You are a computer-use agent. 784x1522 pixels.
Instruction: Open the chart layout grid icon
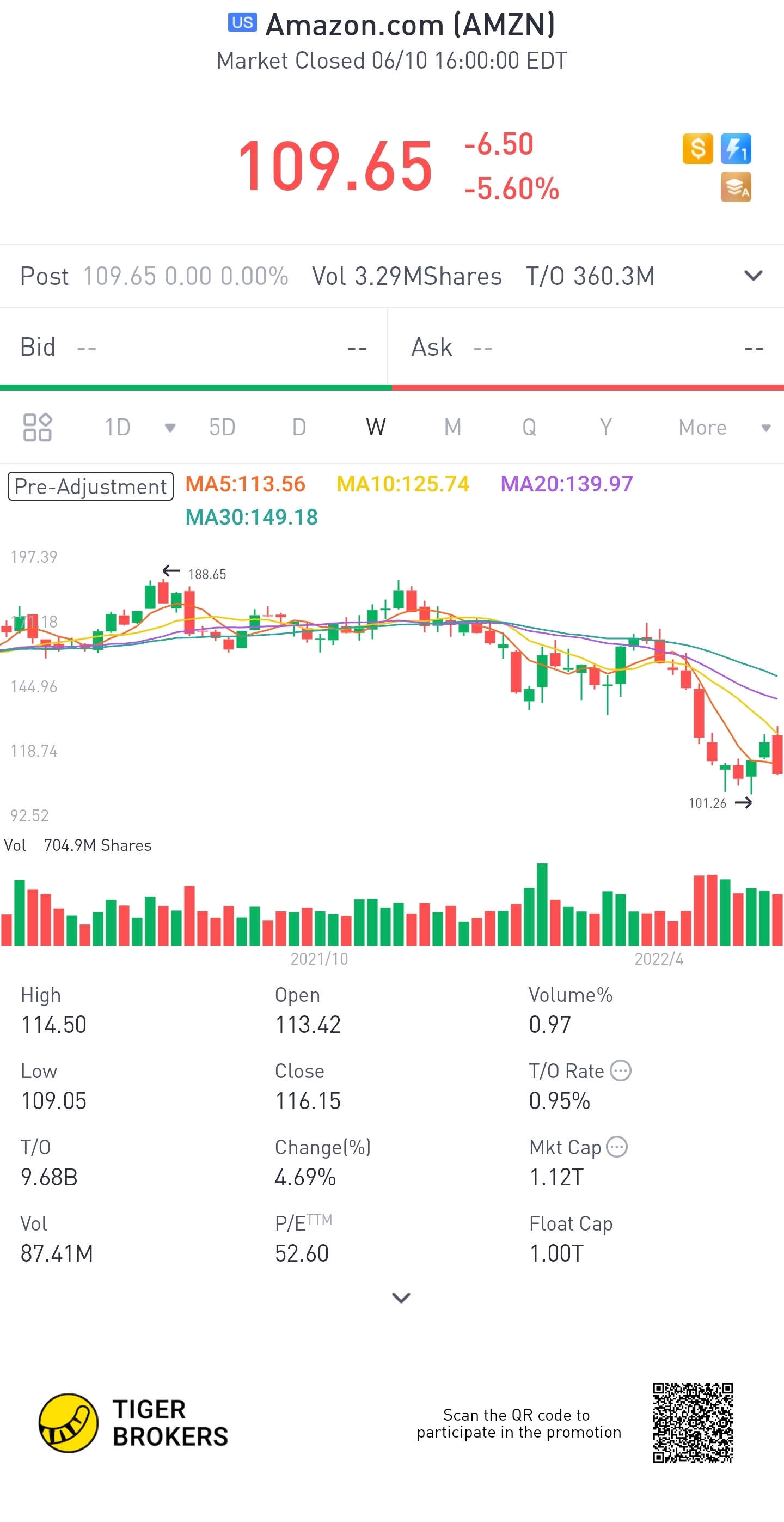37,427
